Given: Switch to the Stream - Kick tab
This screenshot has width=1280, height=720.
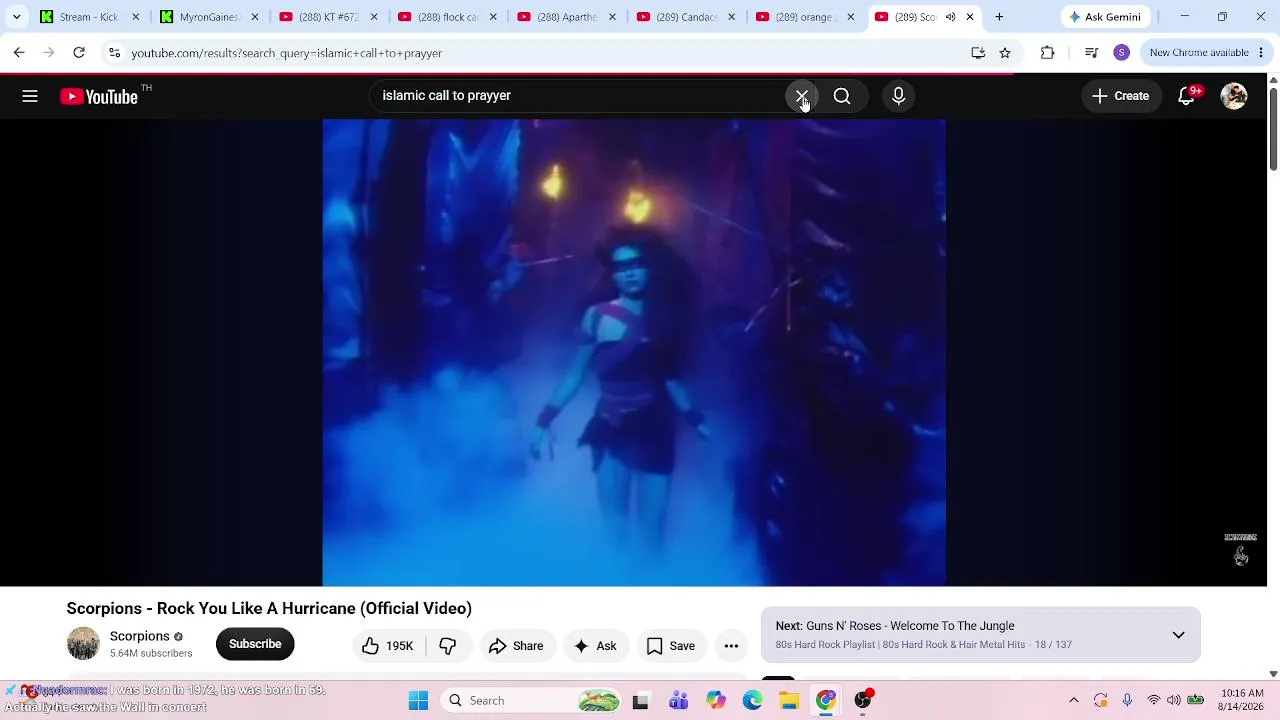Looking at the screenshot, I should point(88,17).
